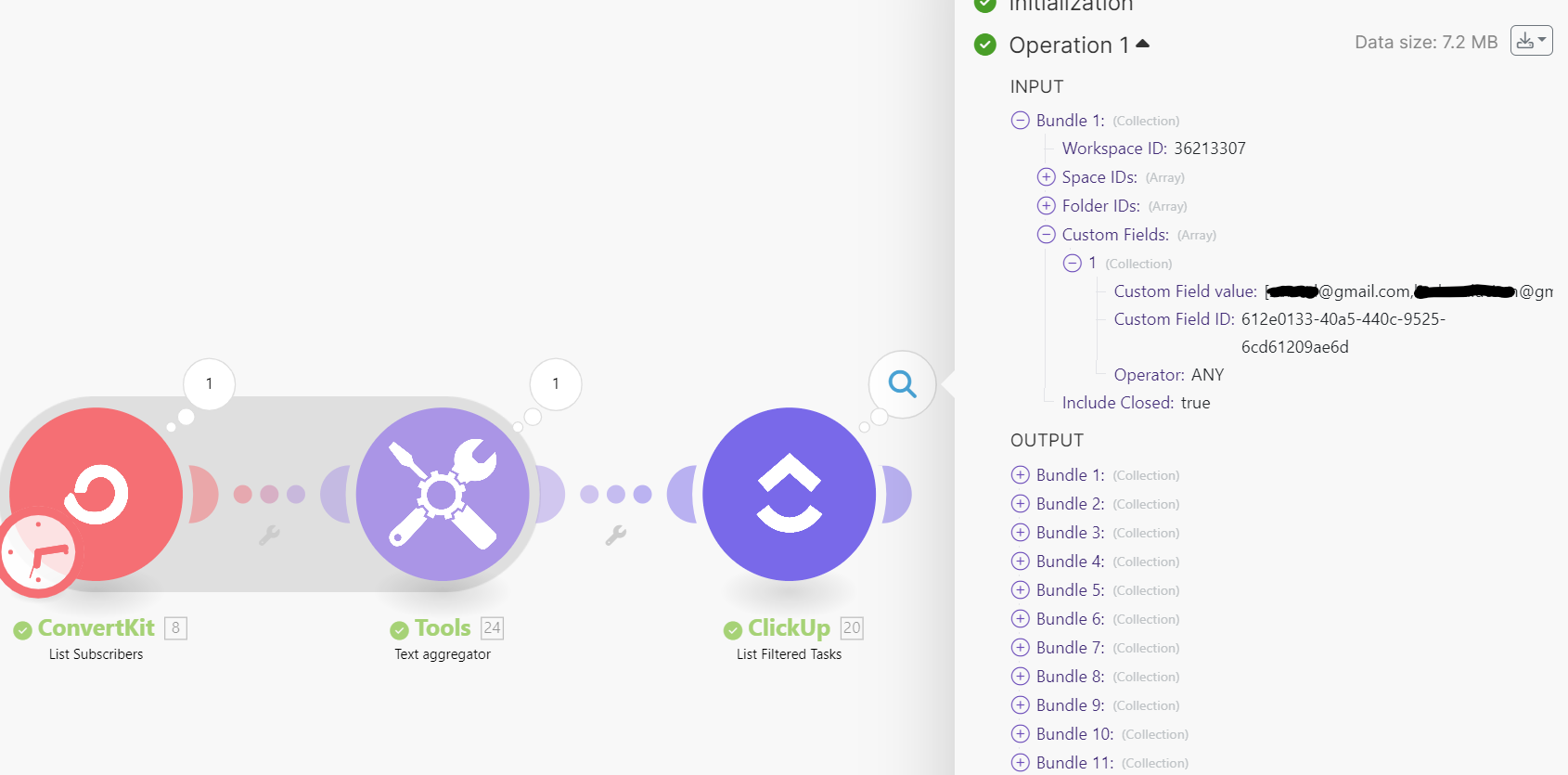The height and width of the screenshot is (775, 1568).
Task: Open the Tools Text aggregator module
Action: coord(443,494)
